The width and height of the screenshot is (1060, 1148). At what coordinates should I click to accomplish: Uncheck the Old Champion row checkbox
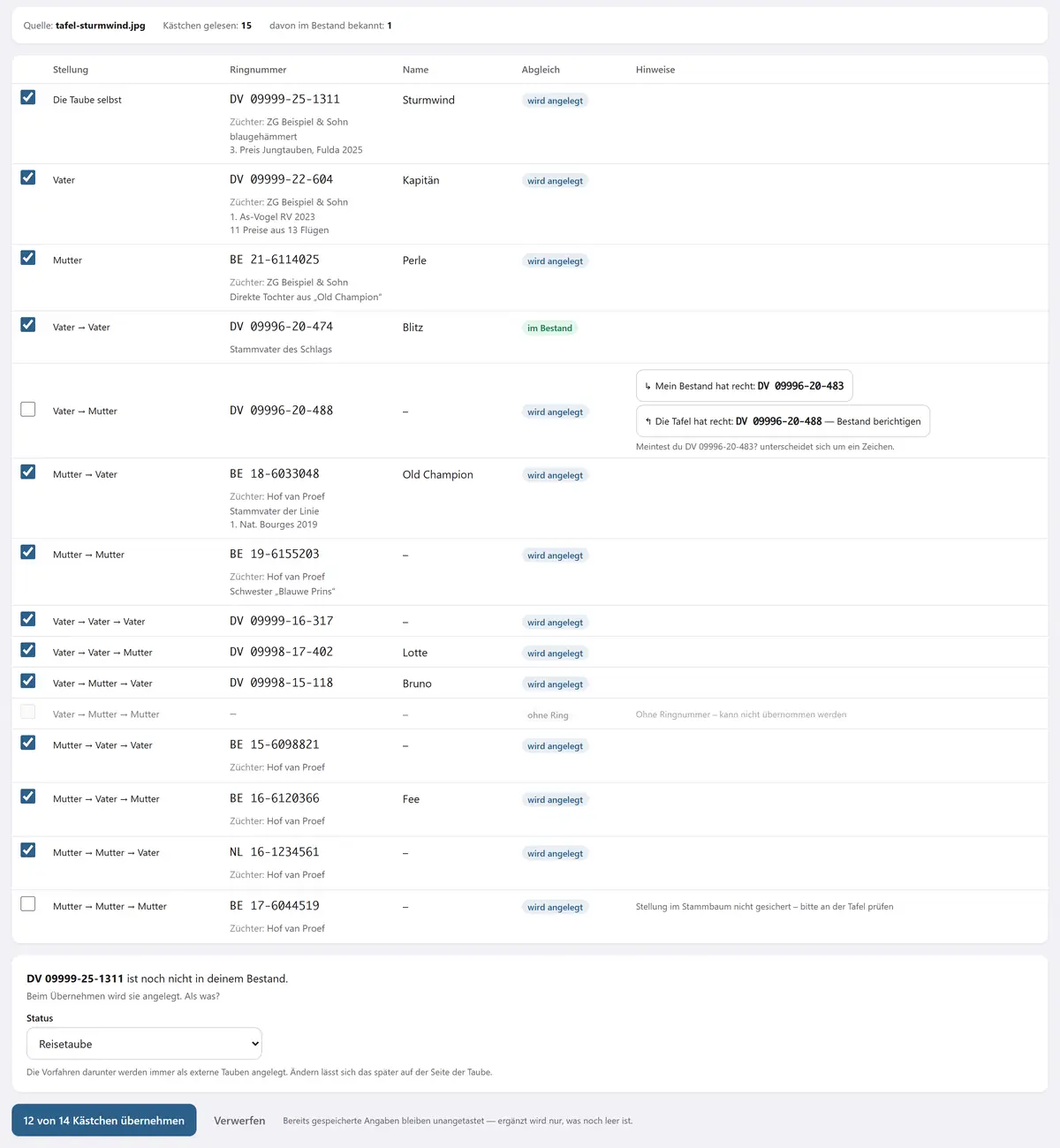[28, 472]
